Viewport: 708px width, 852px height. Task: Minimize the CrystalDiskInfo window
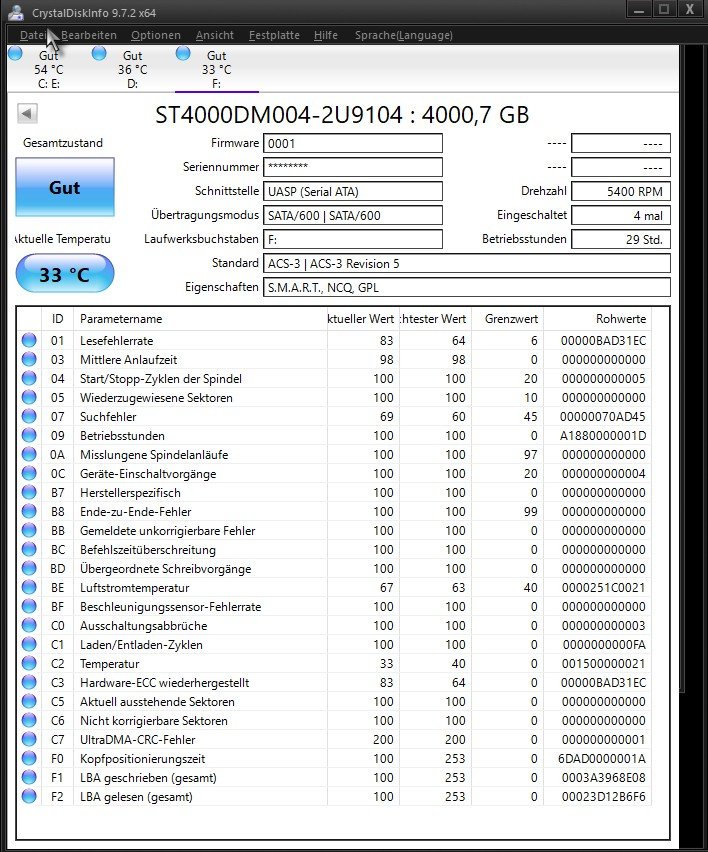pyautogui.click(x=639, y=9)
